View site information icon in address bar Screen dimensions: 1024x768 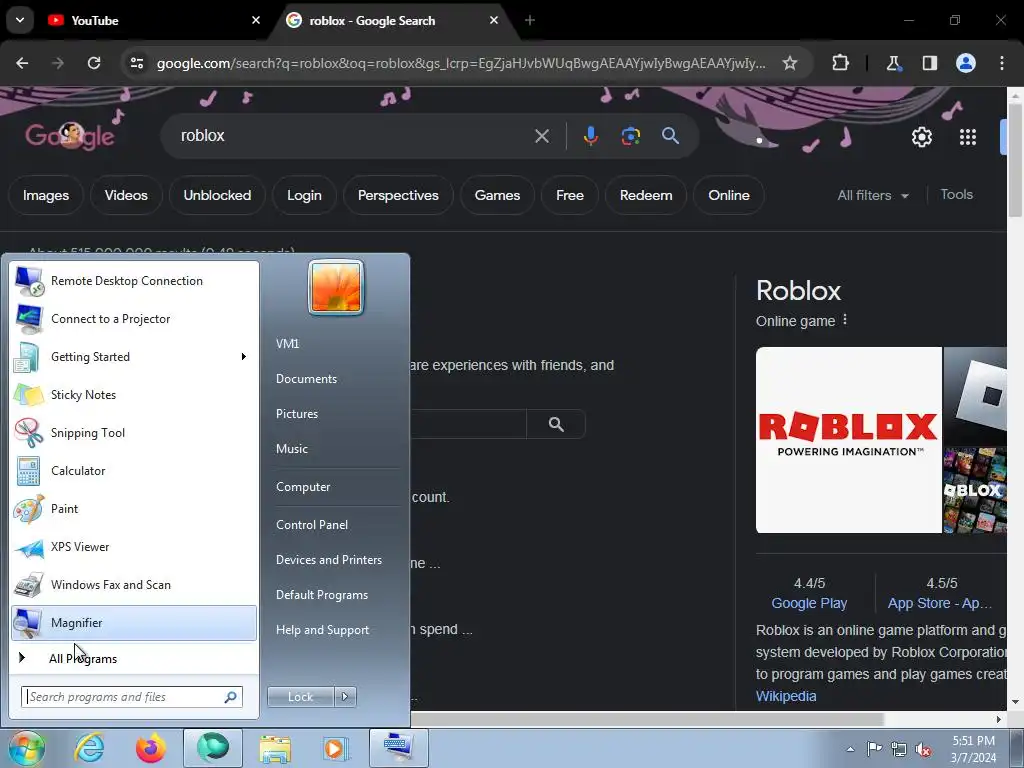point(137,63)
